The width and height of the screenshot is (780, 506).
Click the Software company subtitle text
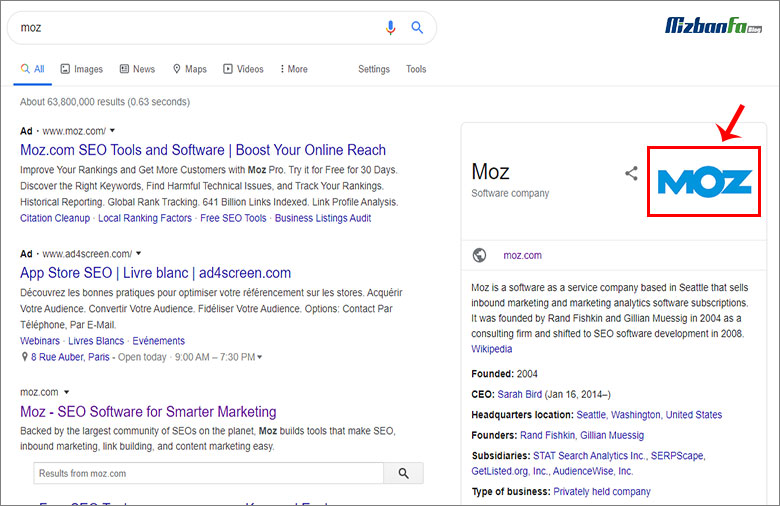(x=510, y=193)
